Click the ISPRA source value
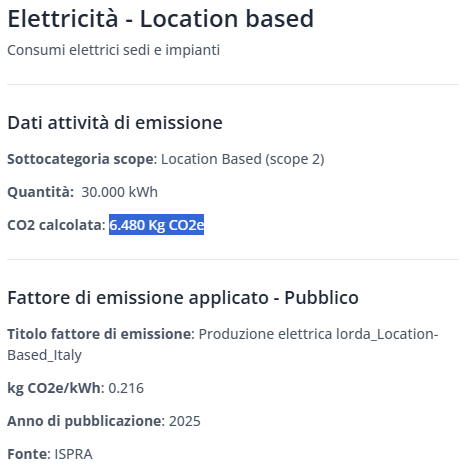The image size is (468, 476). pos(73,454)
